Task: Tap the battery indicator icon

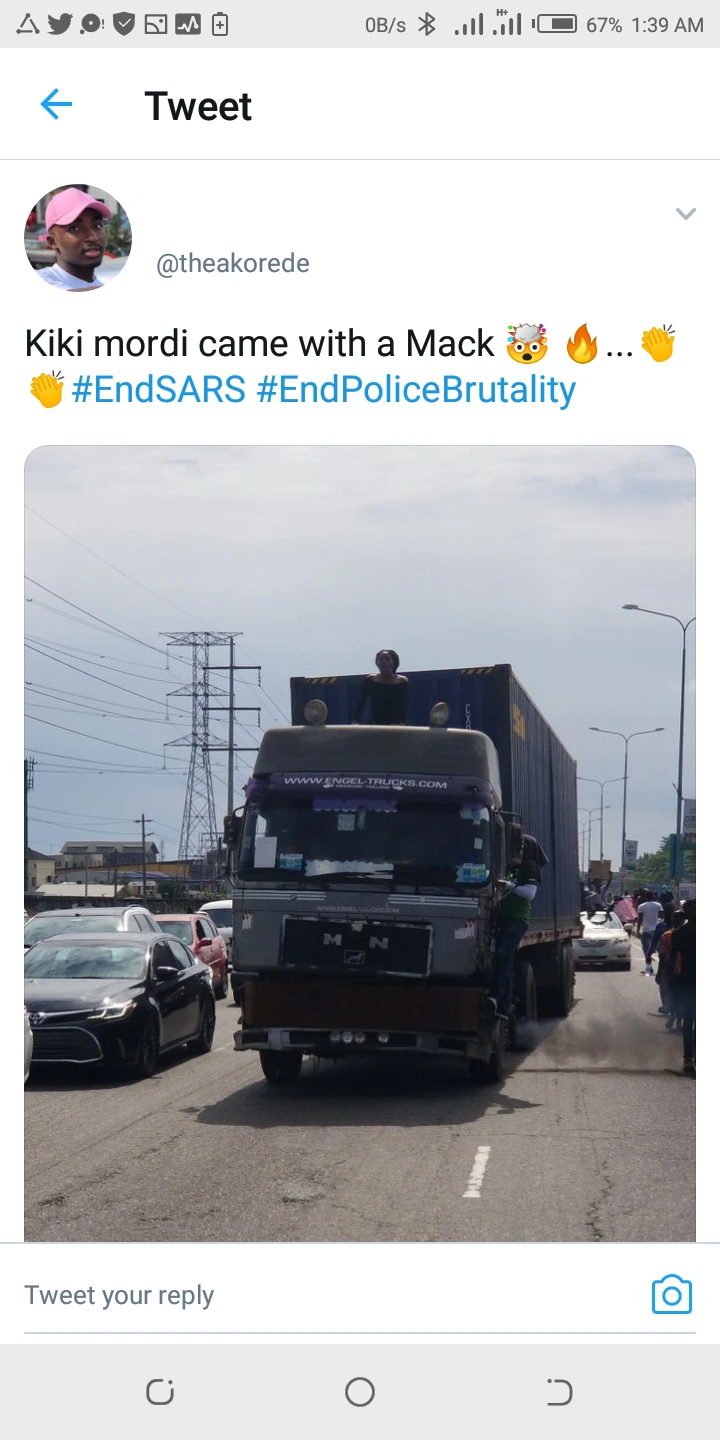Action: 556,24
